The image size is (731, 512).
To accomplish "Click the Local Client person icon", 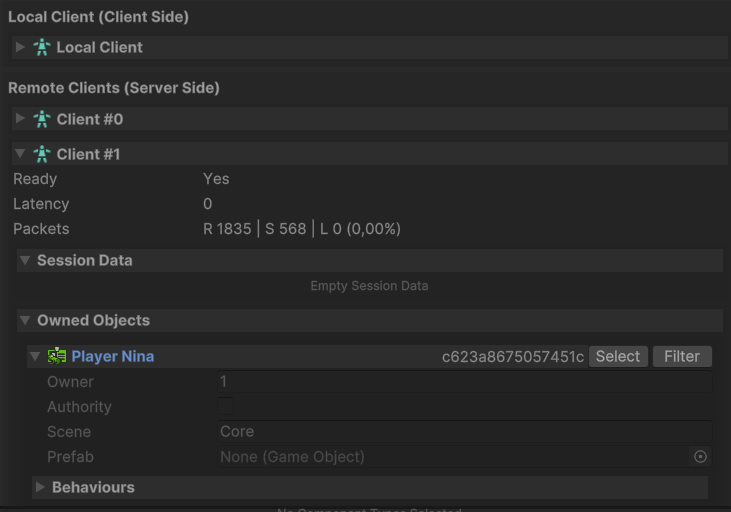I will [x=42, y=47].
